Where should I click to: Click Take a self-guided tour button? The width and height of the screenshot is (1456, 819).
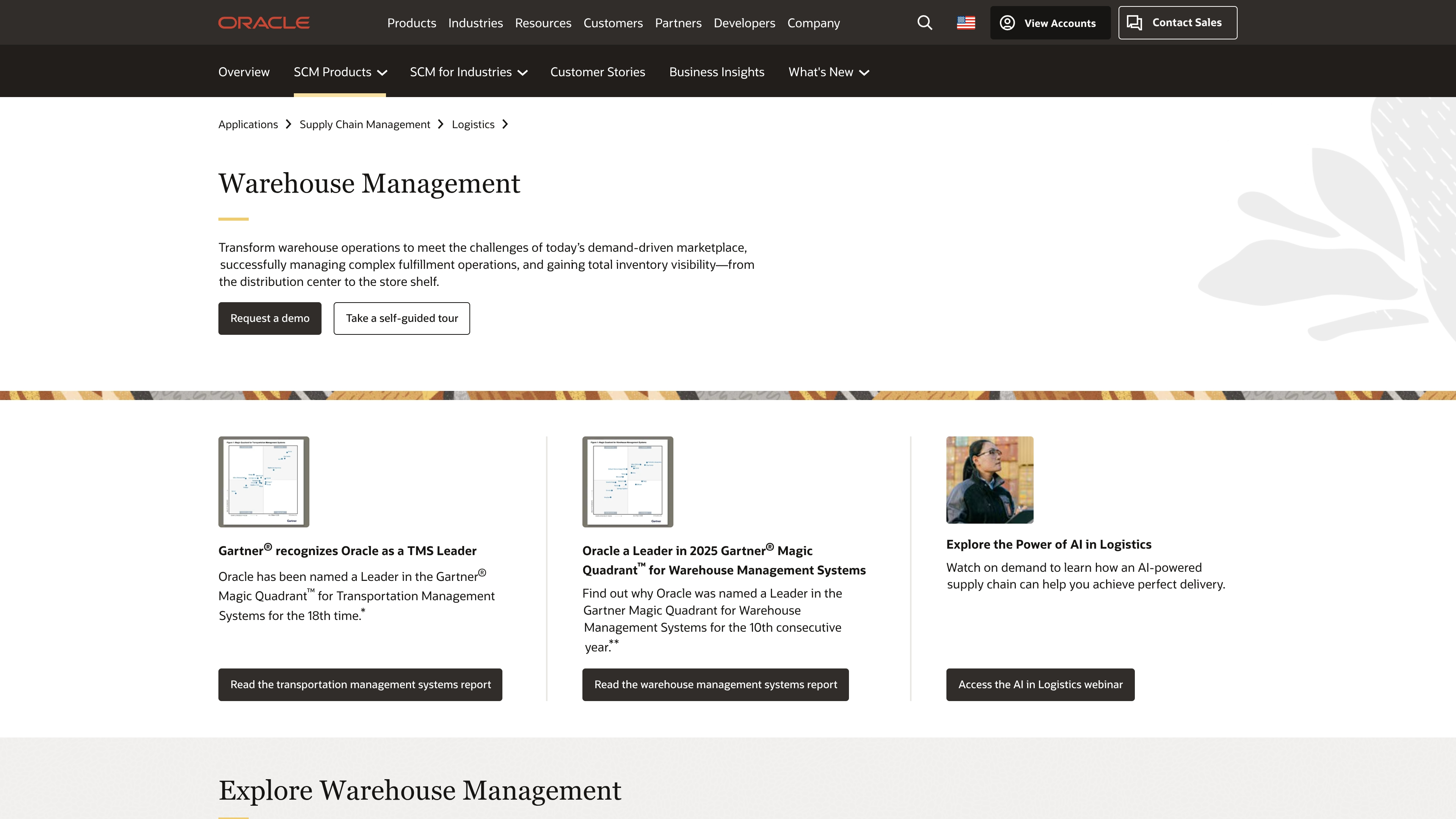(x=402, y=318)
